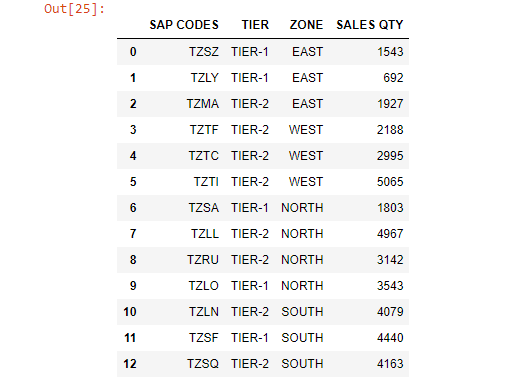The image size is (520, 386).
Task: Select the 1803 value in row 6
Action: (x=390, y=208)
